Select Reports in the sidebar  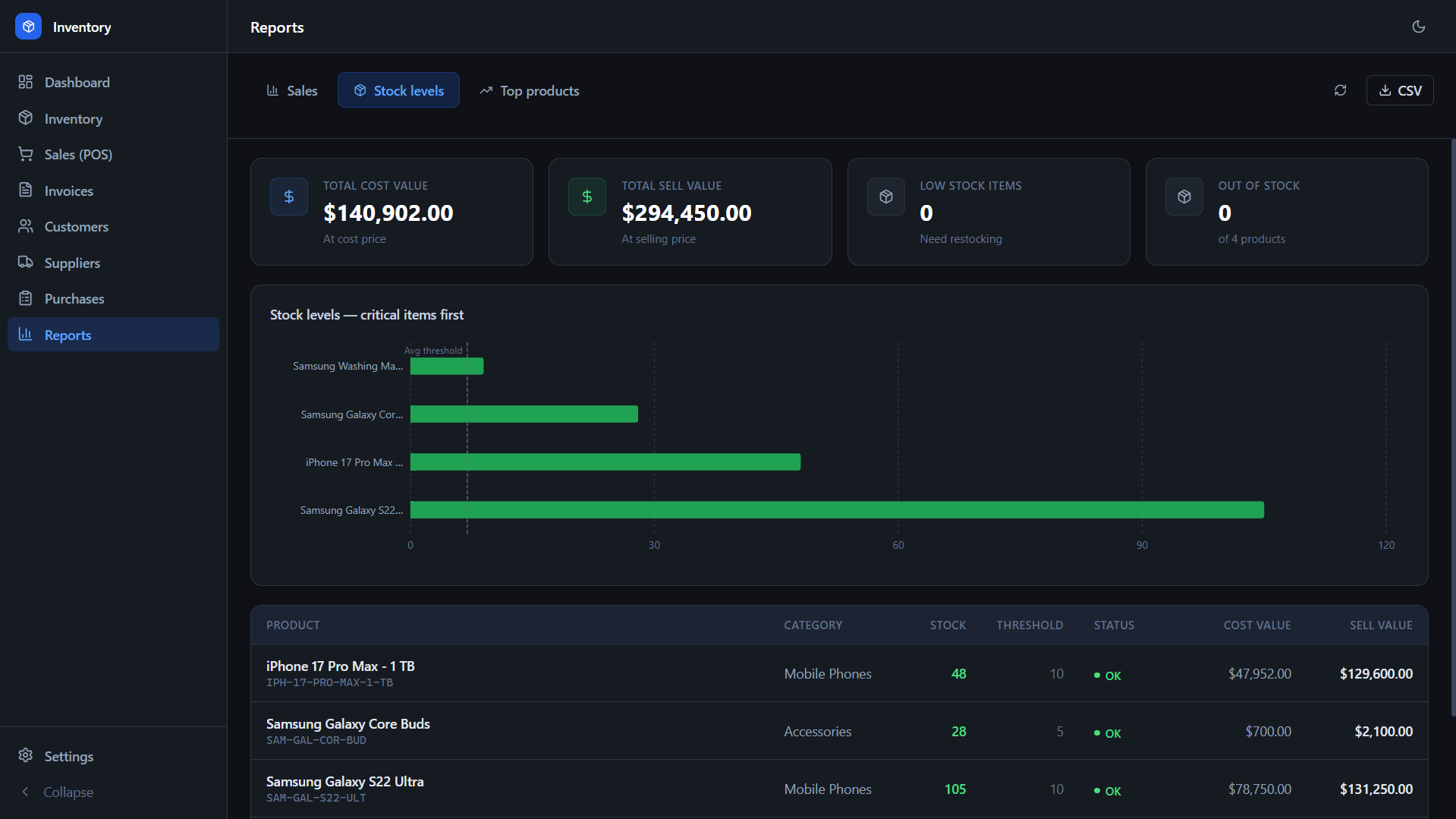[x=113, y=335]
